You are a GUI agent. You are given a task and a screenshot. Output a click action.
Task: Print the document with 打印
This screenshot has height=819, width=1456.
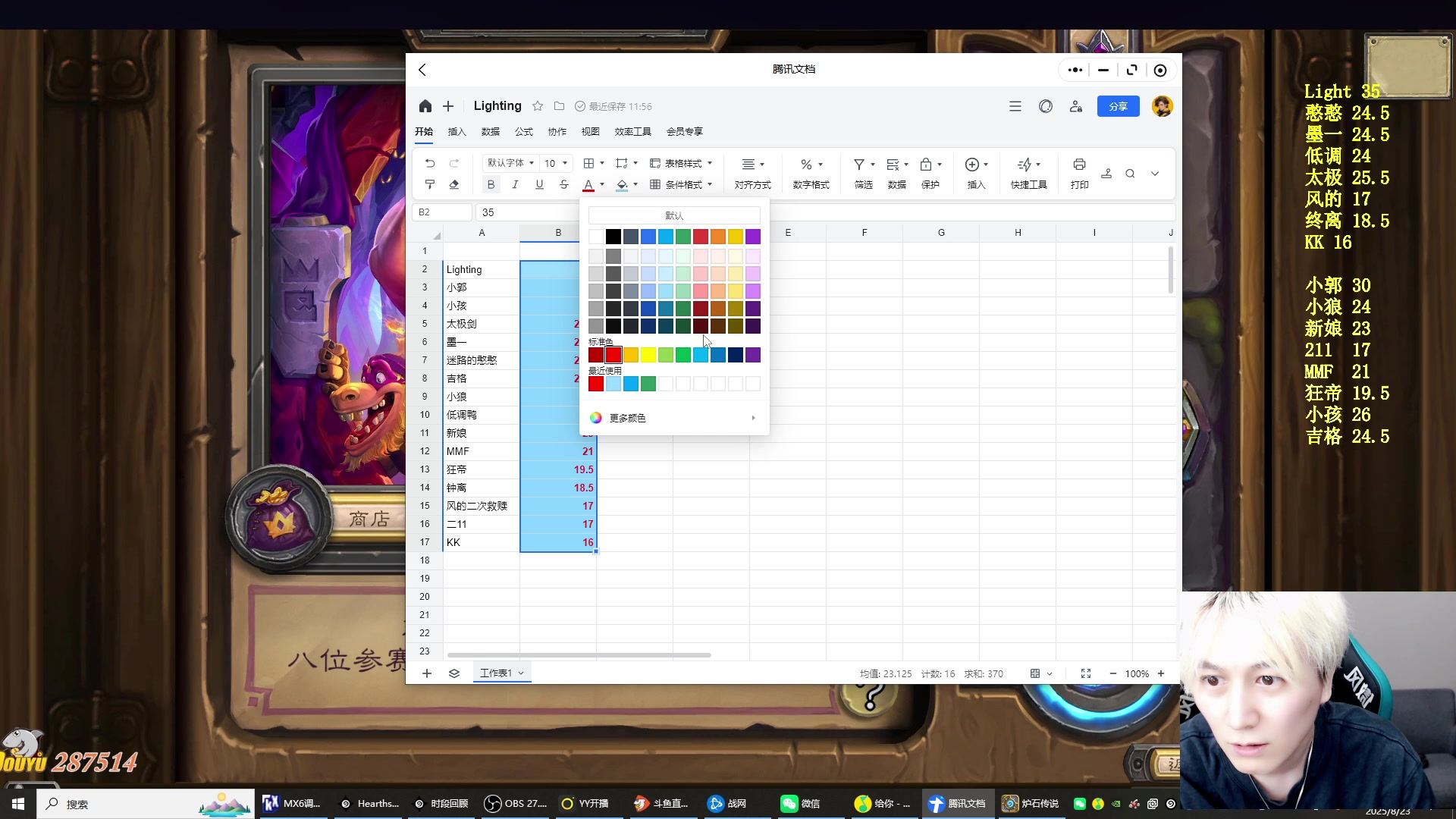pos(1079,174)
